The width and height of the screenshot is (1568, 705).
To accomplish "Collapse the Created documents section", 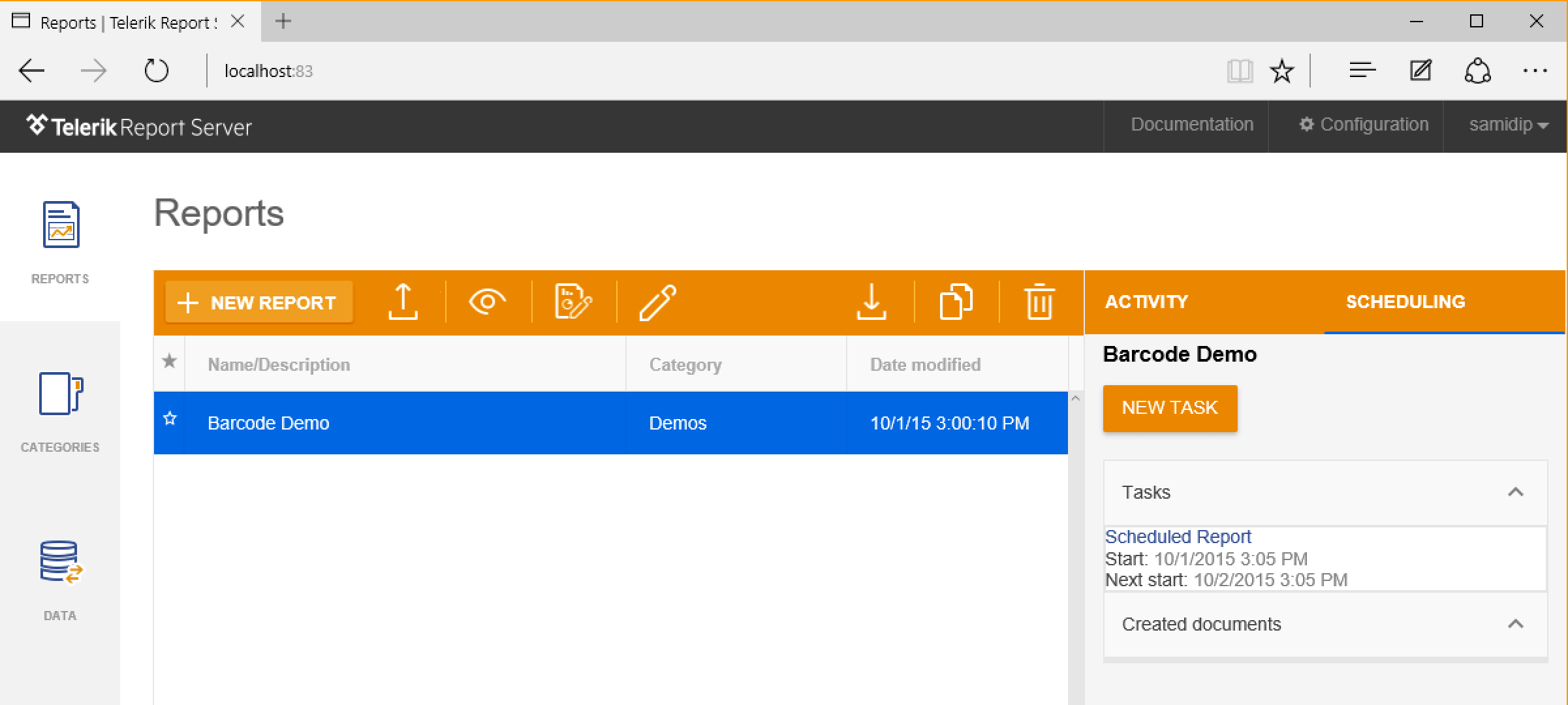I will pos(1515,624).
